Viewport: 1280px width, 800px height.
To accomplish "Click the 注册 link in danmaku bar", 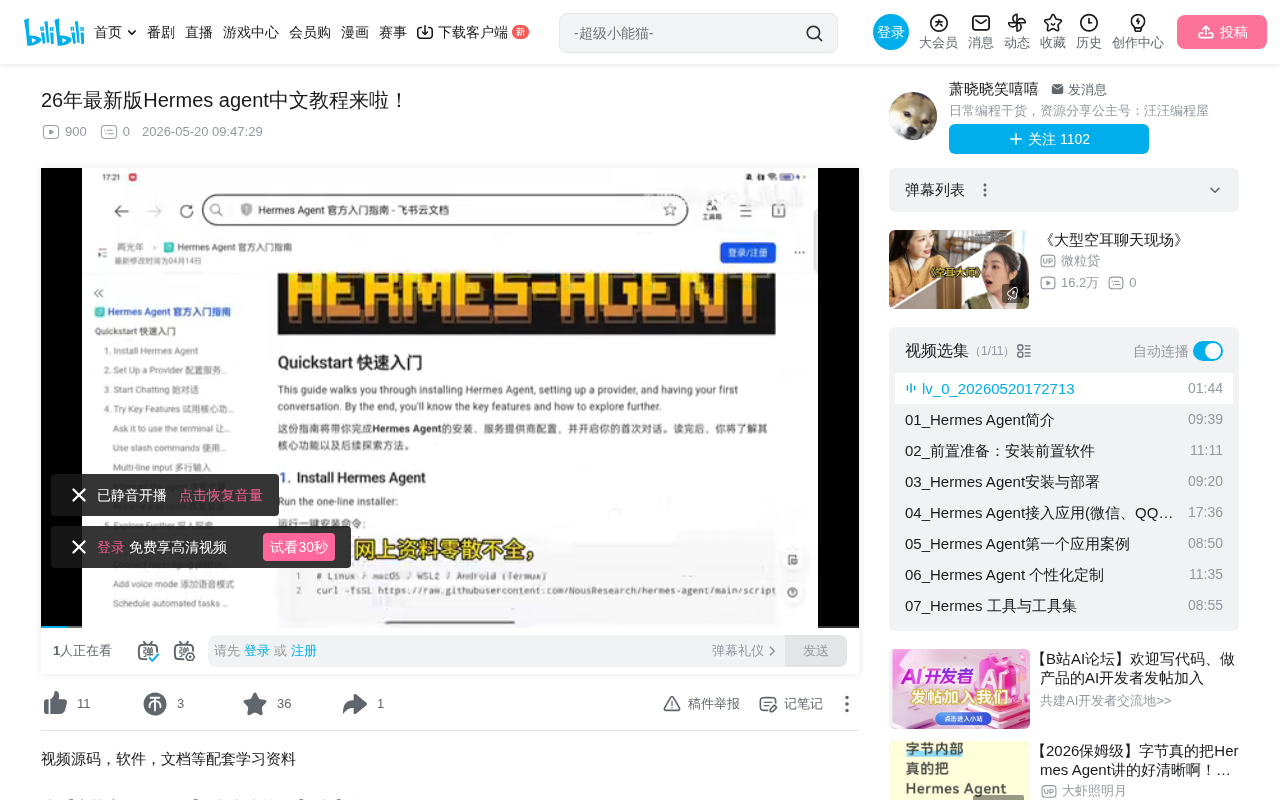I will point(304,651).
